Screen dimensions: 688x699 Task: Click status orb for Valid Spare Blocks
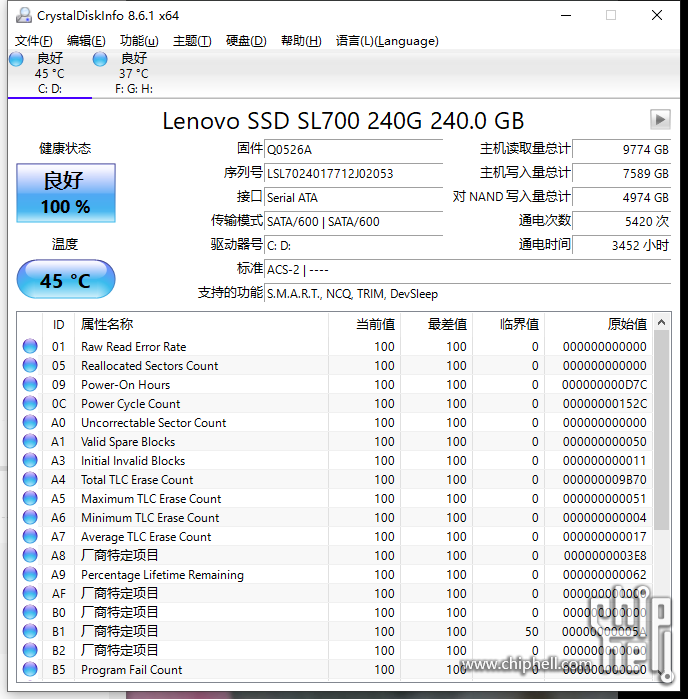30,441
